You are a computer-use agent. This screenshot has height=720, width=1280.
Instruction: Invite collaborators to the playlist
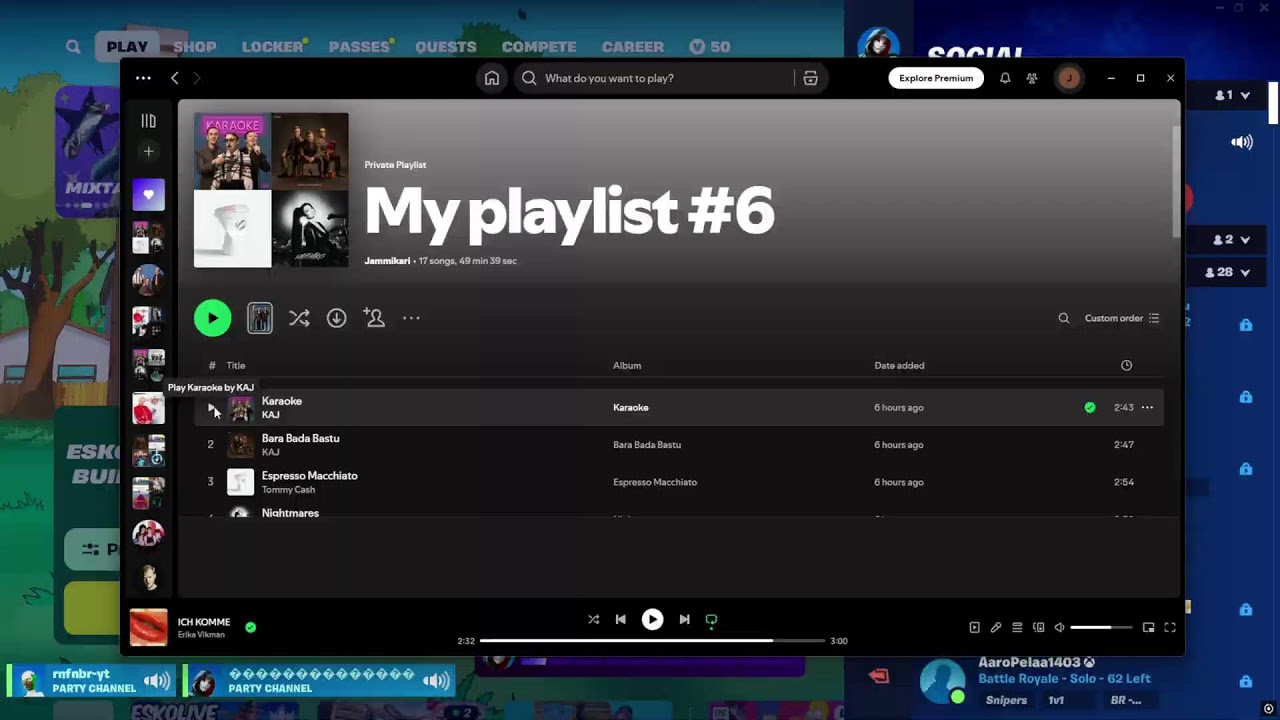click(x=374, y=318)
